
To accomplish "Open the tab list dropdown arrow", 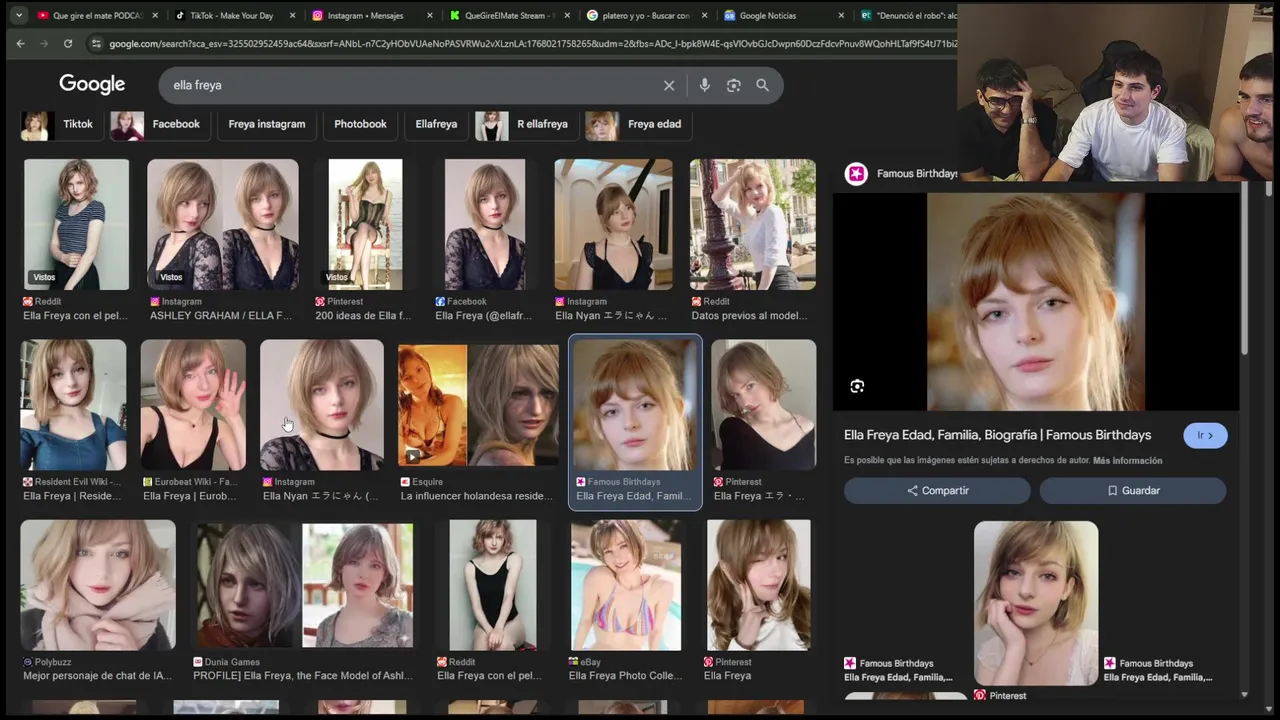I will 18,15.
